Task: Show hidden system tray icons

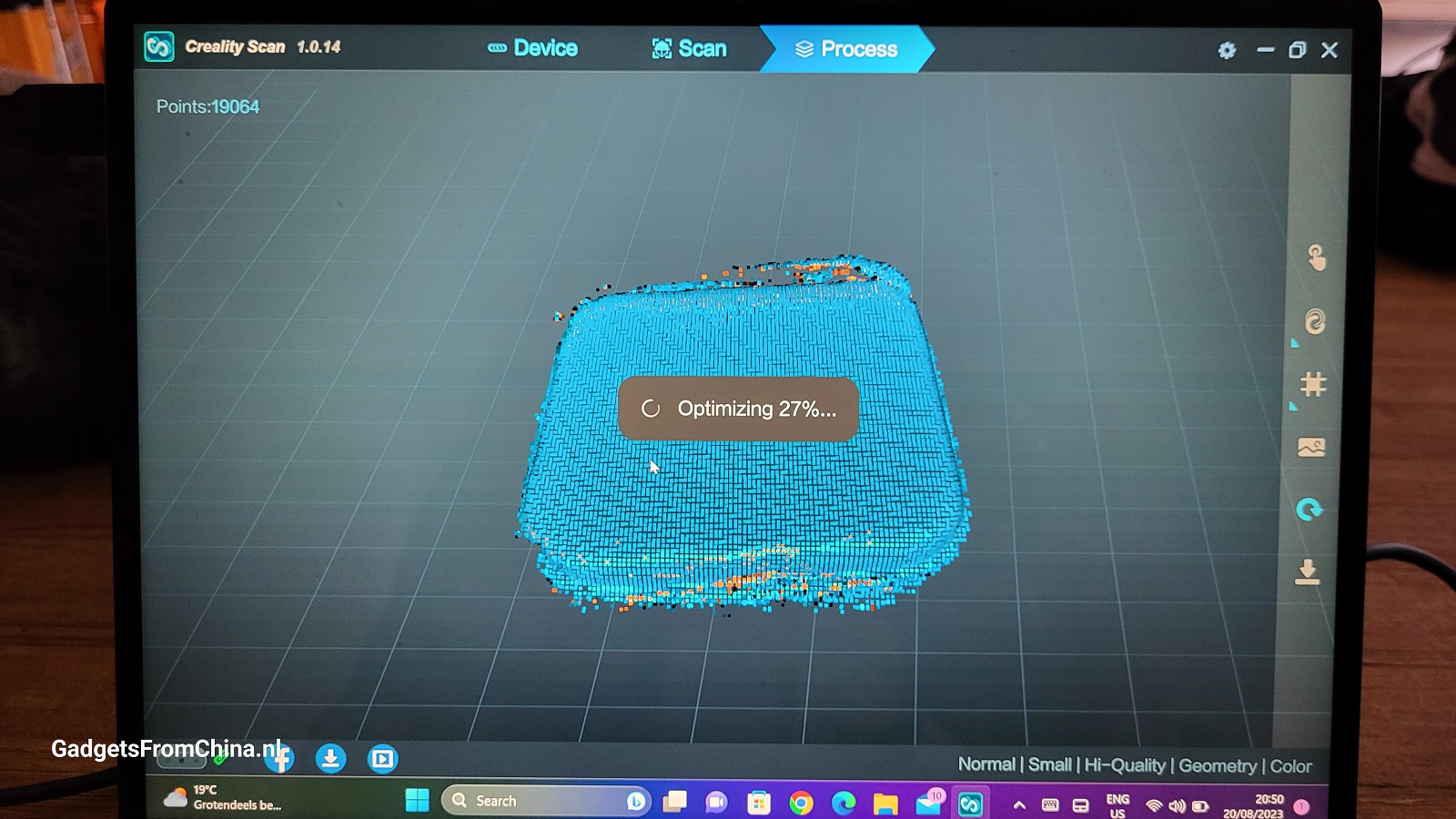Action: (1019, 805)
